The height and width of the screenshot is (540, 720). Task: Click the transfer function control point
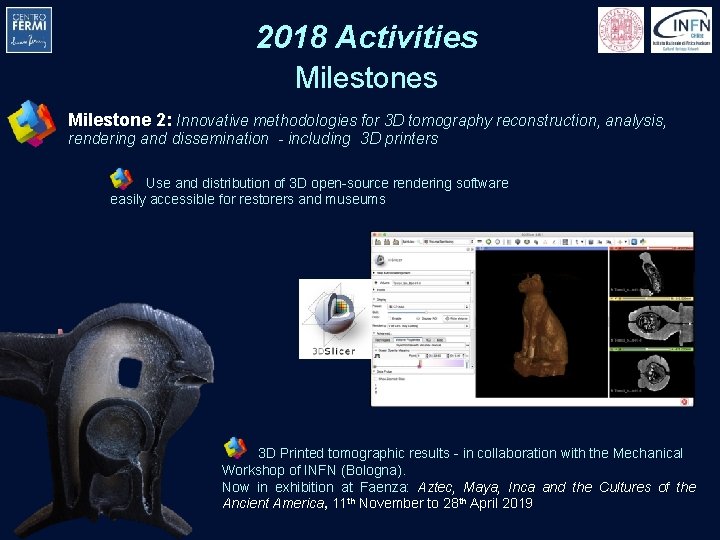click(x=419, y=366)
